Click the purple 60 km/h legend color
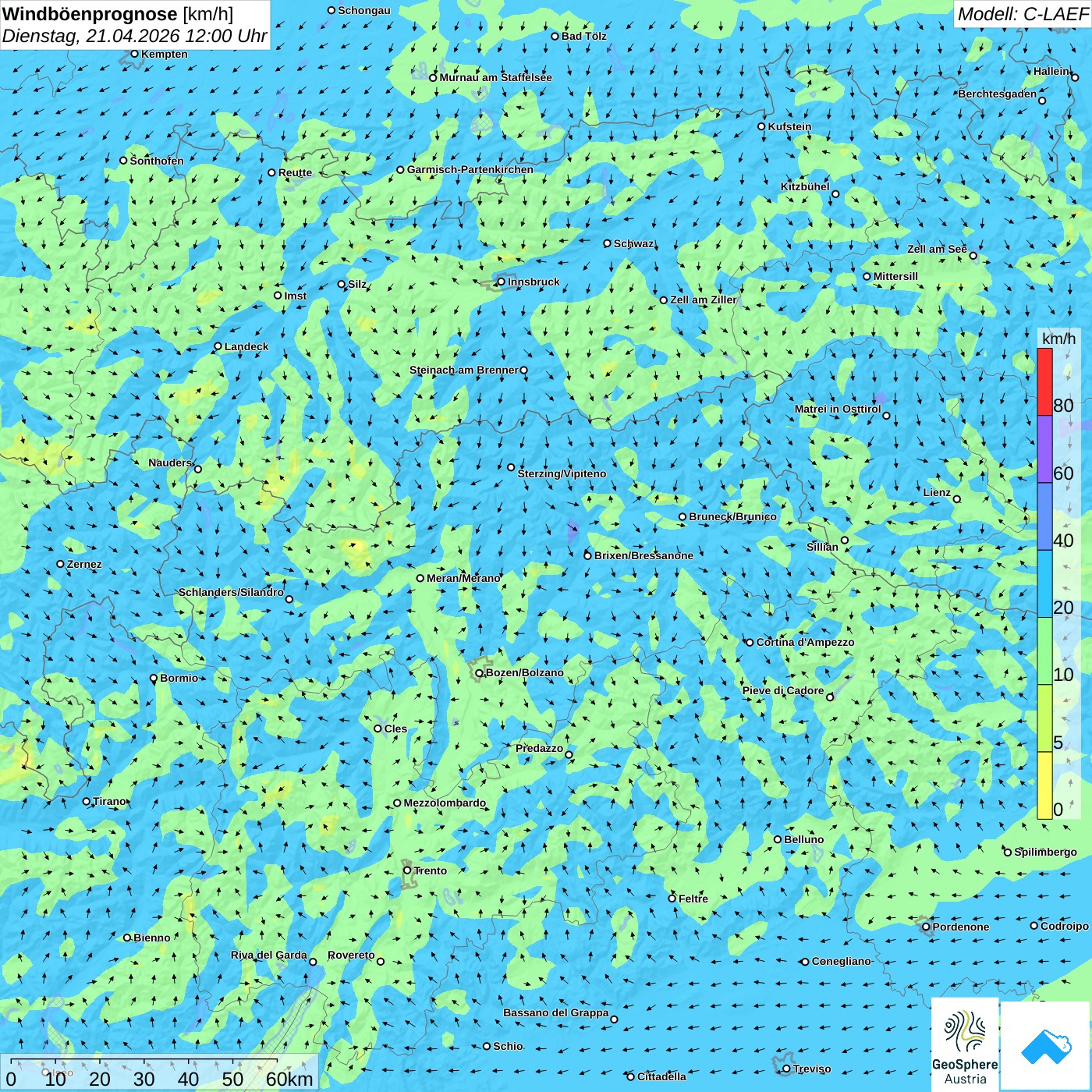1092x1092 pixels. click(x=1044, y=449)
